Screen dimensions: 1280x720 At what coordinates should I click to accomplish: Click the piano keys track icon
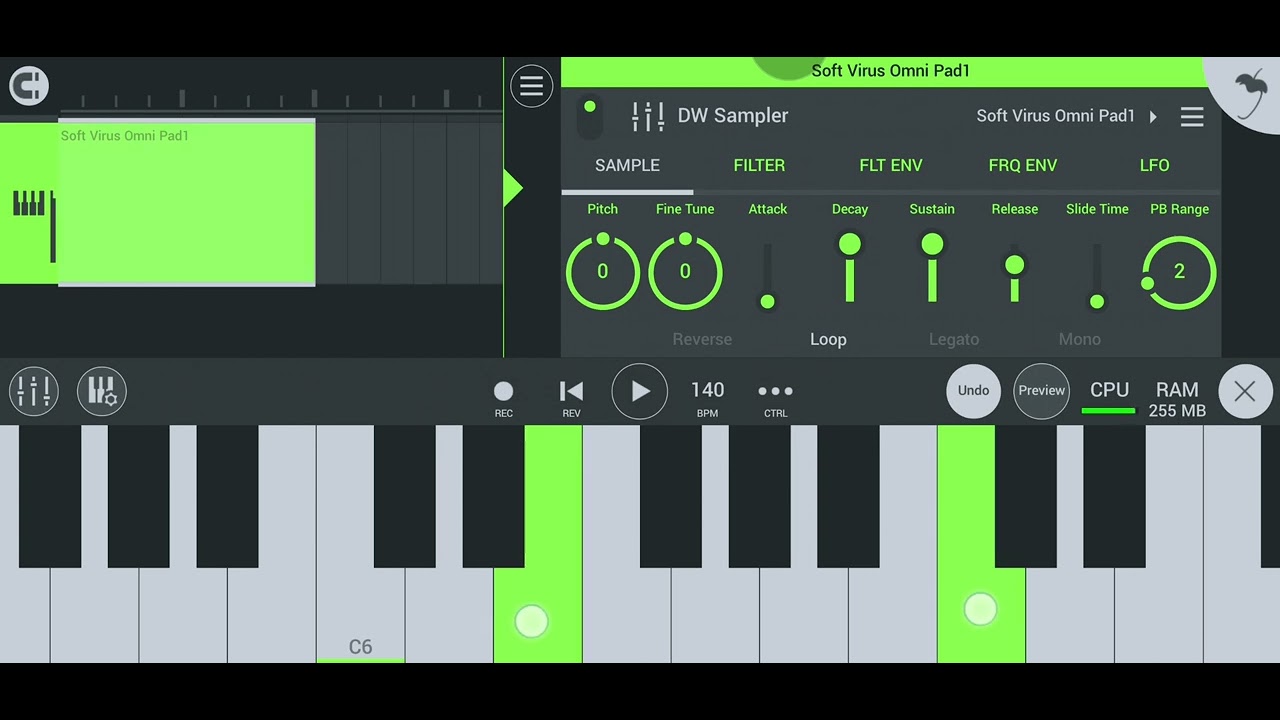(29, 203)
